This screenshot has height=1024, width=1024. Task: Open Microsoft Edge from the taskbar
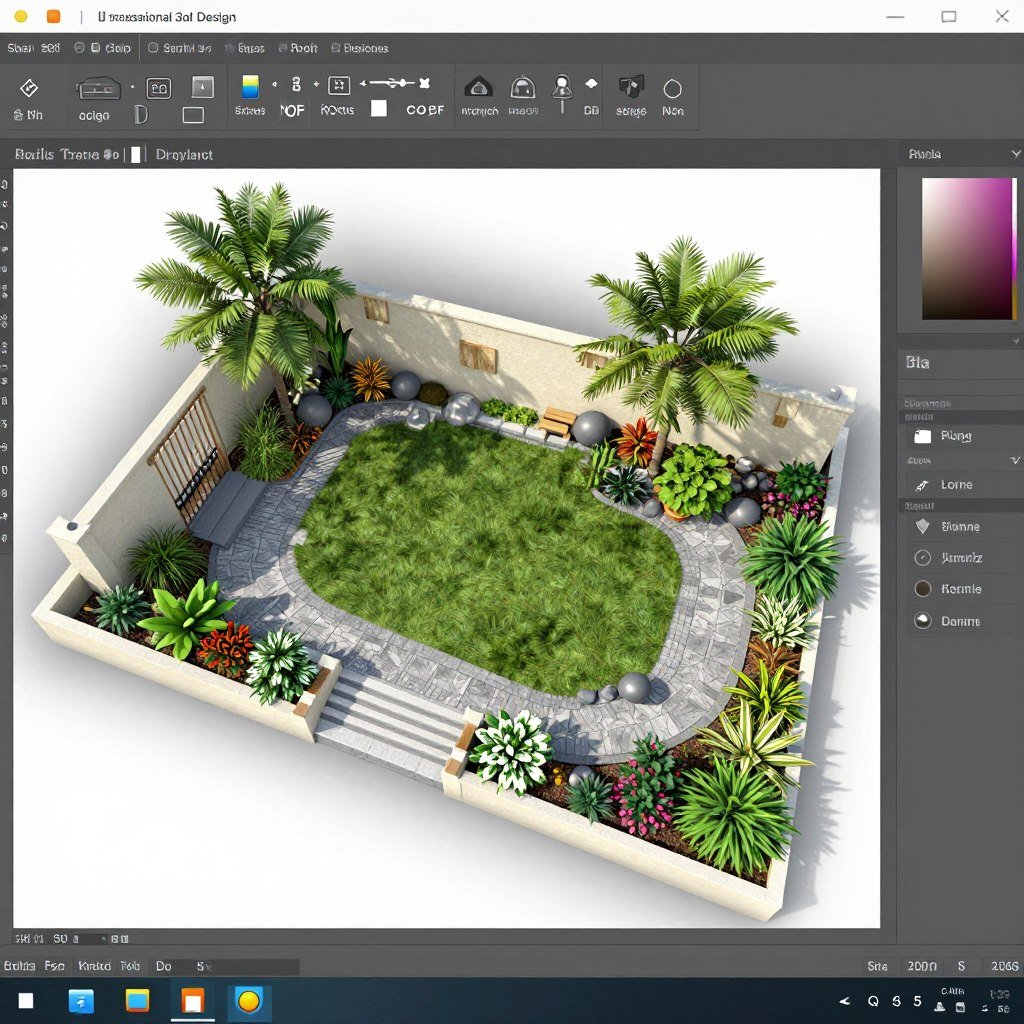tap(80, 1000)
